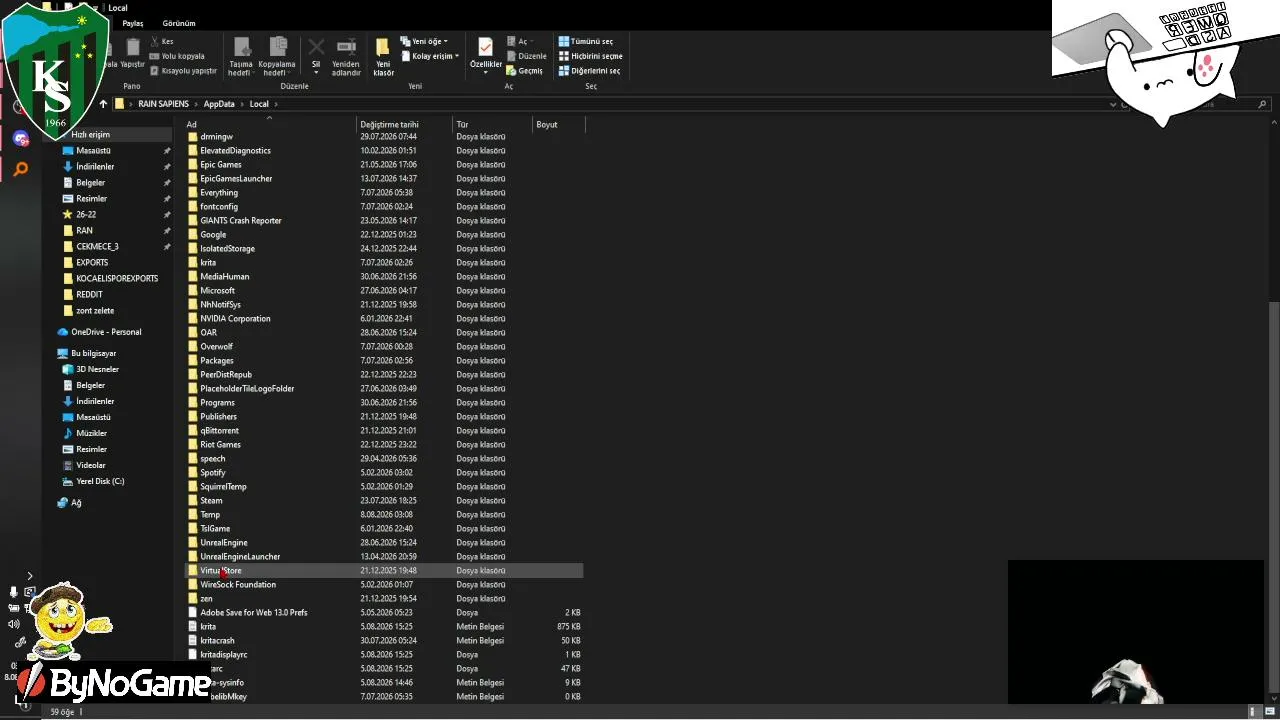Open the Kopyalama hedefi copy-to icon
Image resolution: width=1280 pixels, height=720 pixels.
coord(278,48)
